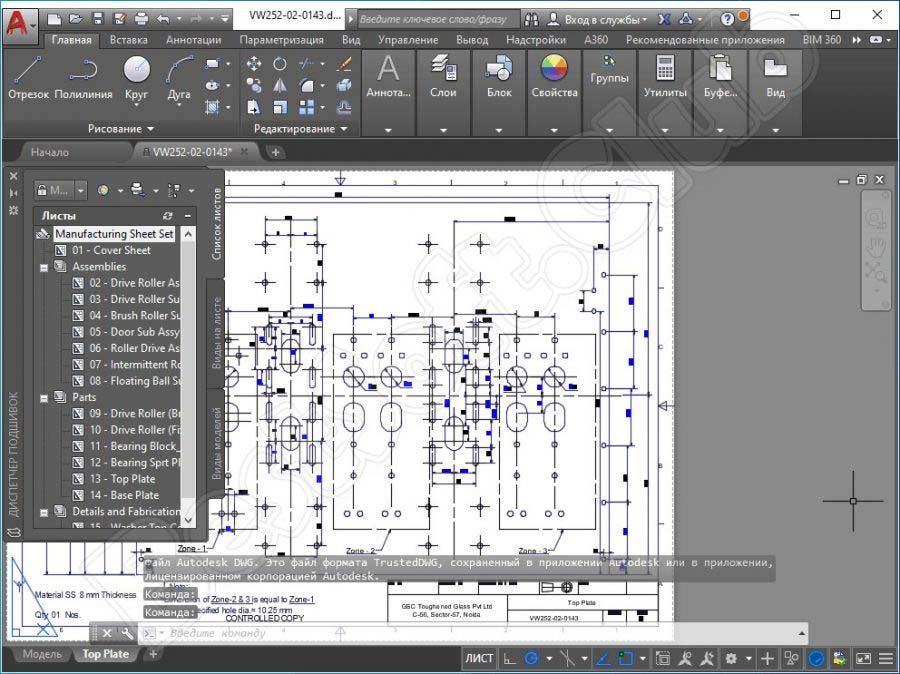Expand the Свойства panel dropdown arrow
Viewport: 900px width, 674px height.
coord(554,130)
